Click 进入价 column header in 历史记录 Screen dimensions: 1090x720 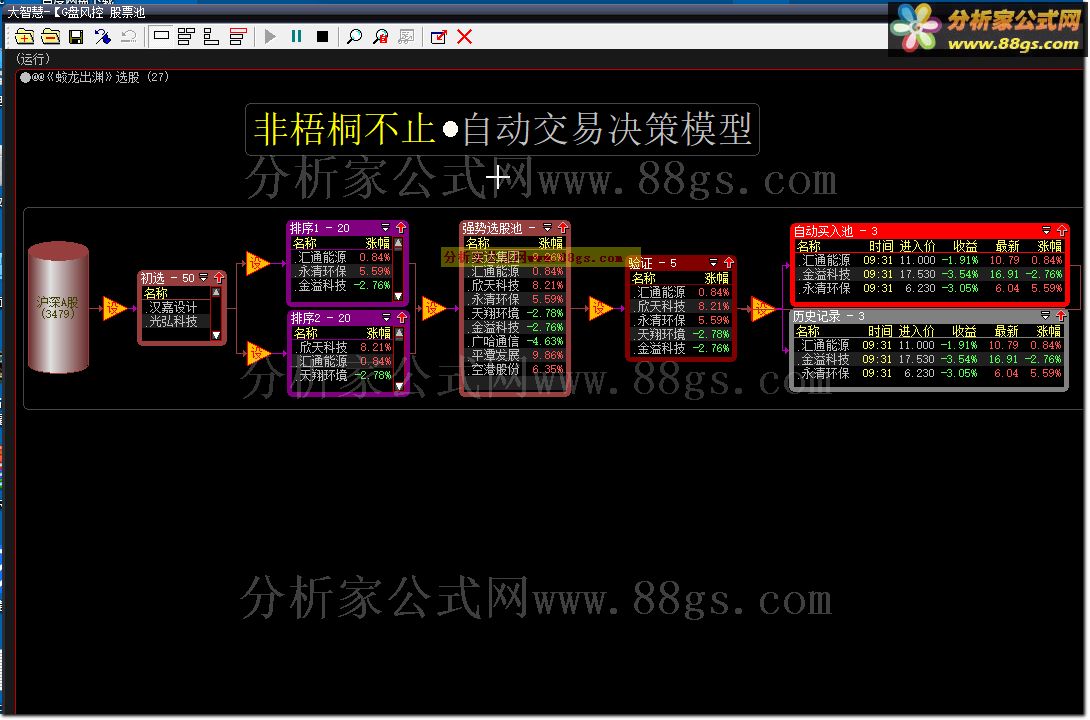pyautogui.click(x=916, y=332)
